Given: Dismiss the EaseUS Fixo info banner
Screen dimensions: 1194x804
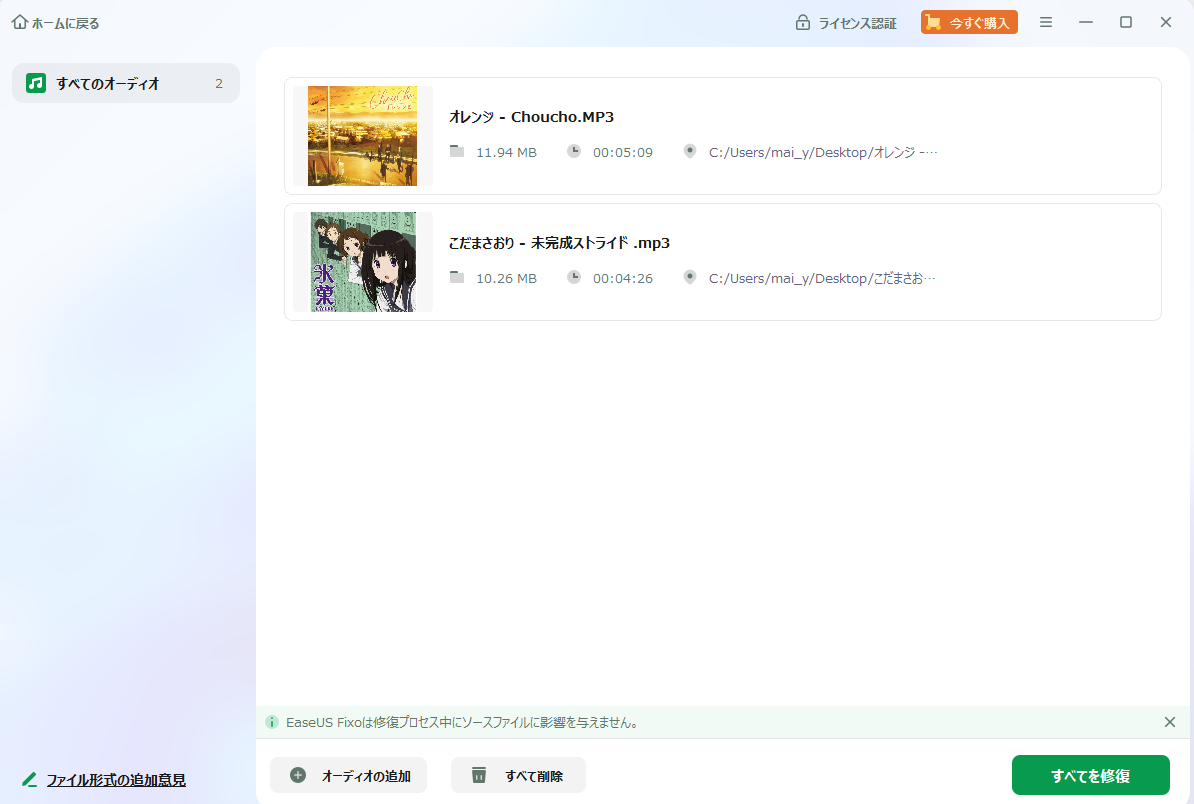Looking at the screenshot, I should pyautogui.click(x=1169, y=722).
